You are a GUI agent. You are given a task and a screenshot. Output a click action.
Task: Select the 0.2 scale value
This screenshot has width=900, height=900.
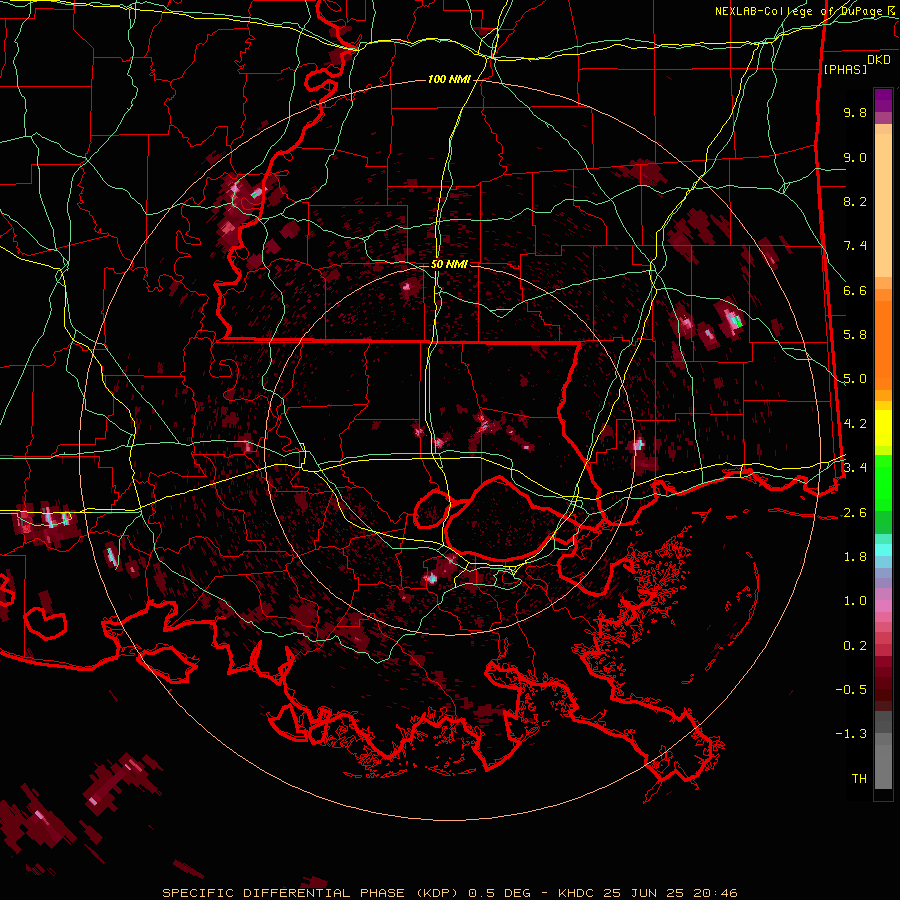855,646
